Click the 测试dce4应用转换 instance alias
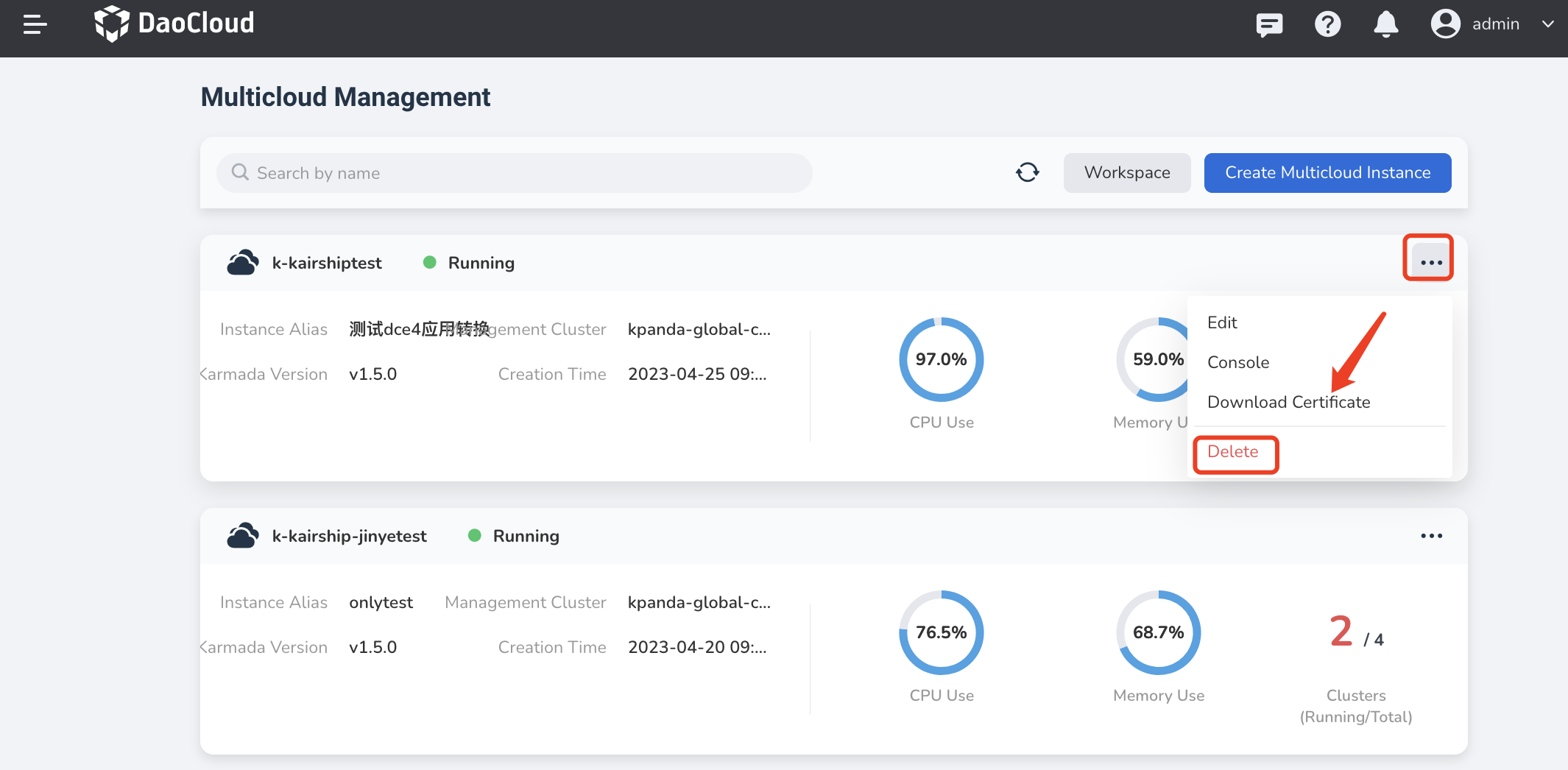Image resolution: width=1568 pixels, height=770 pixels. tap(419, 329)
